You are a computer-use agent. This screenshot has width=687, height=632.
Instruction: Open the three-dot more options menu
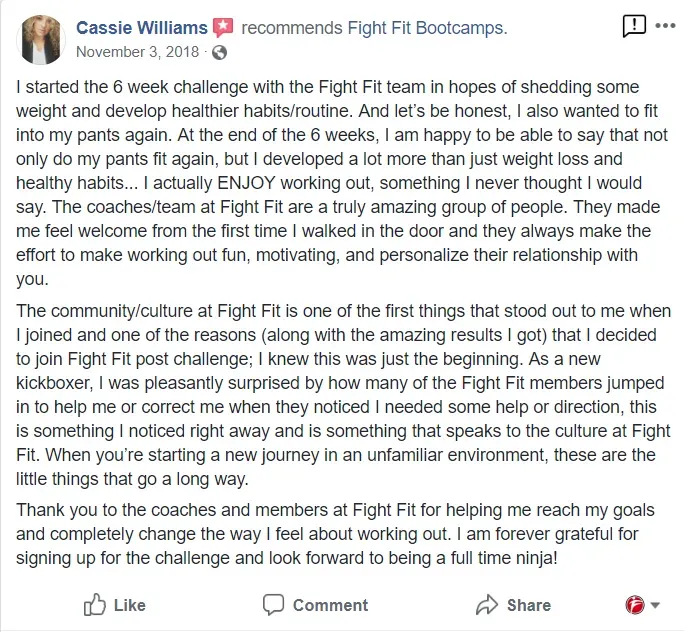pyautogui.click(x=665, y=26)
